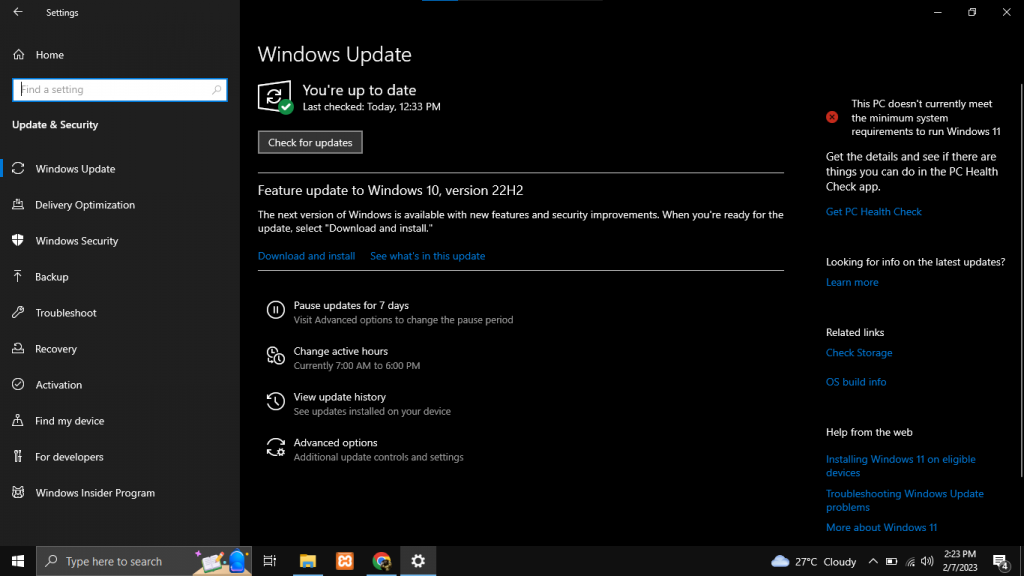1024x576 pixels.
Task: Show hidden icons in the system tray
Action: click(872, 561)
